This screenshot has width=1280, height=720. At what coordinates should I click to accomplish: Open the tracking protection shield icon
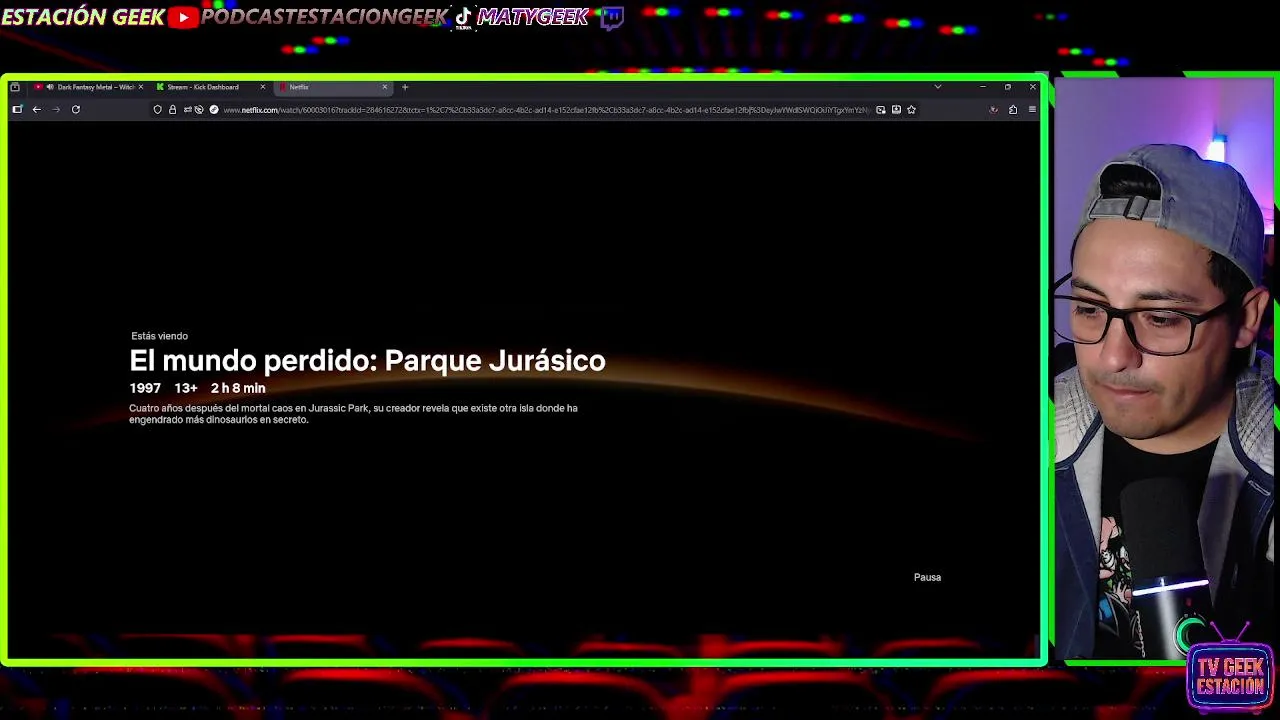coord(158,109)
